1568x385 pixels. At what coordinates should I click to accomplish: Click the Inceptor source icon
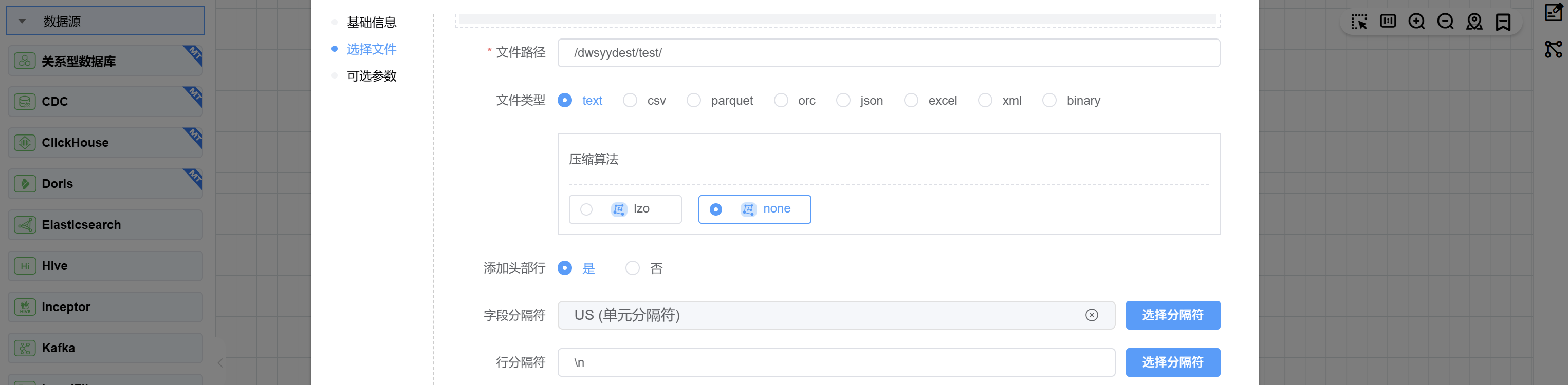tap(25, 307)
